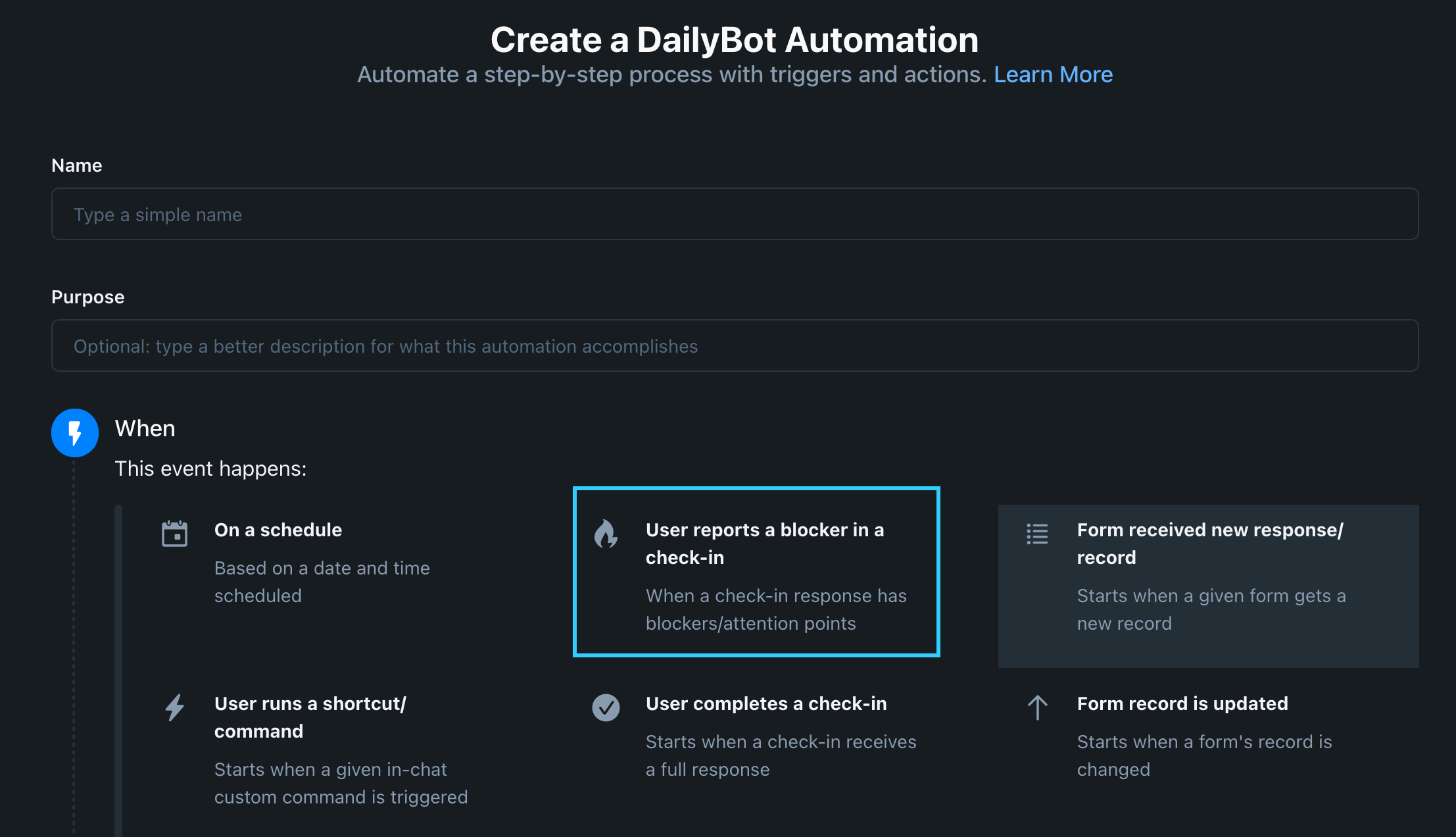Viewport: 1456px width, 837px height.
Task: Focus the Purpose description field
Action: pyautogui.click(x=735, y=346)
